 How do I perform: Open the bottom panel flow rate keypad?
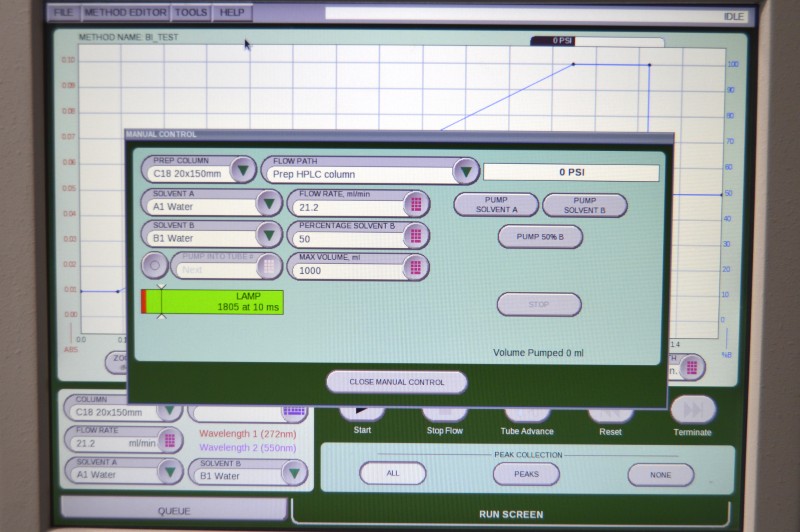click(168, 440)
